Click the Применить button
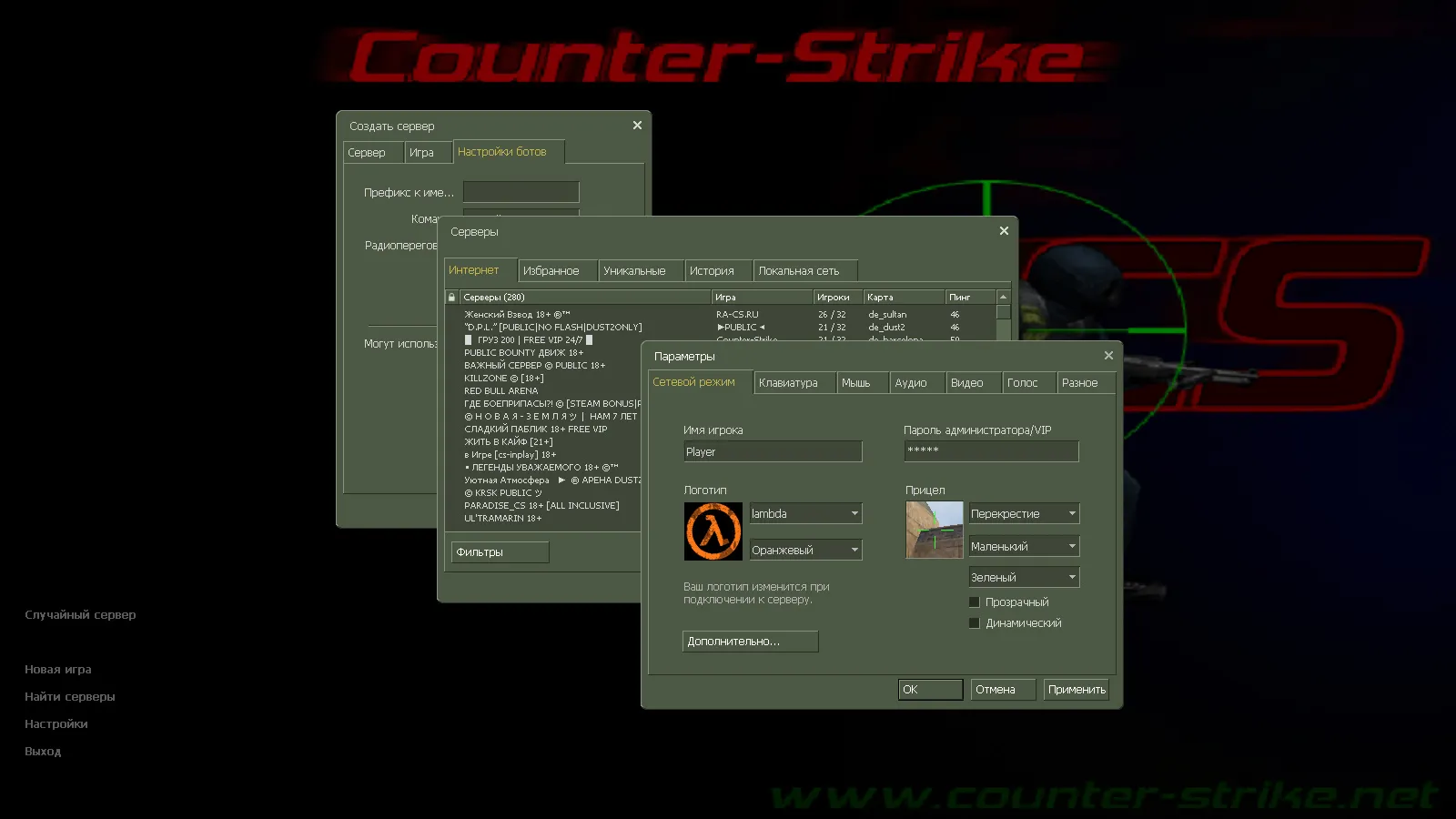The image size is (1456, 819). (1077, 690)
